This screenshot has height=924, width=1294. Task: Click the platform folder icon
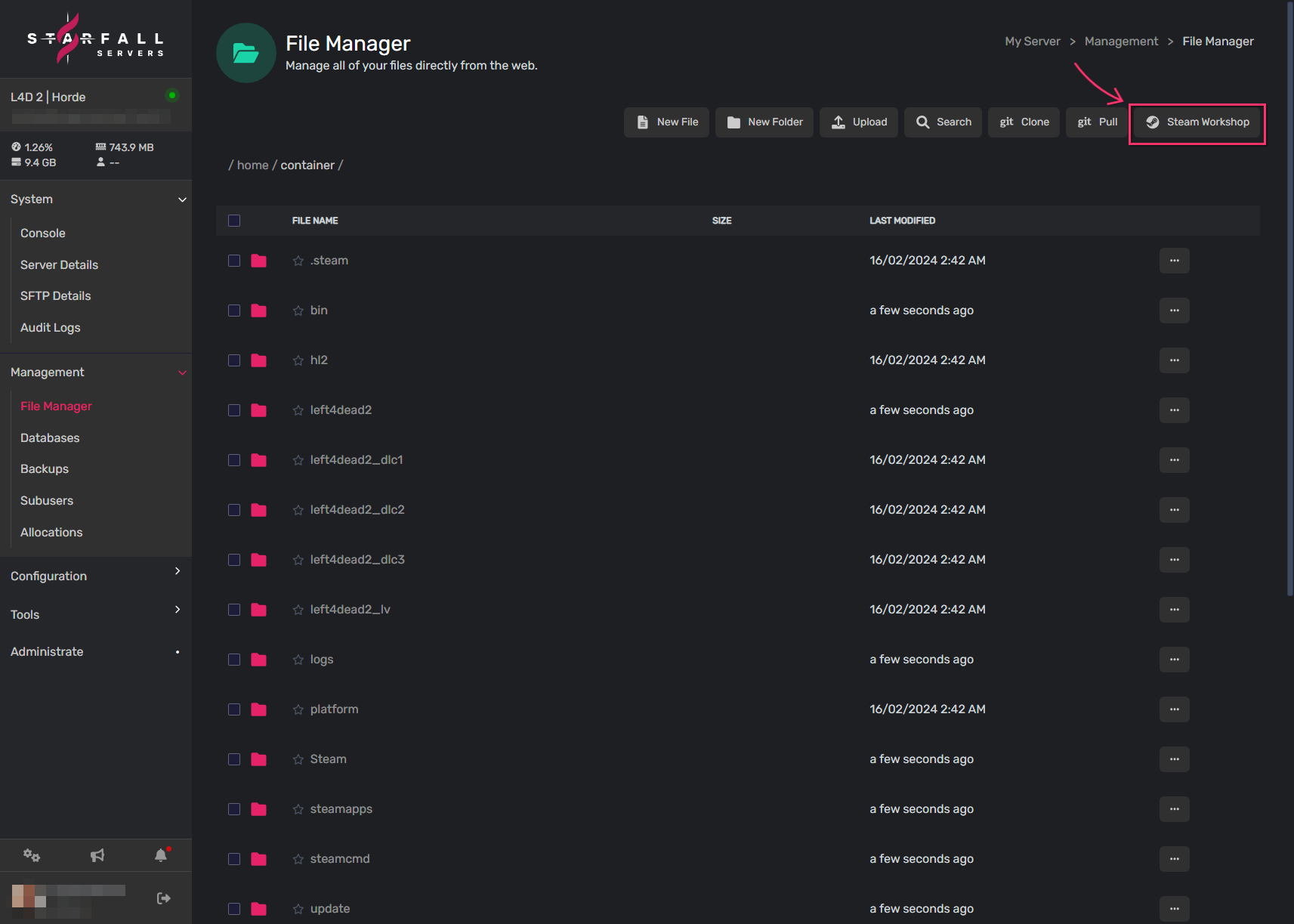click(259, 709)
